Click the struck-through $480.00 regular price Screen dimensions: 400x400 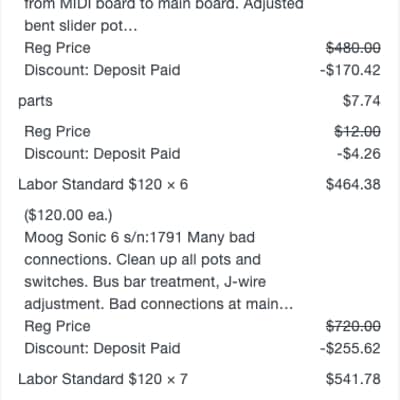pos(353,48)
